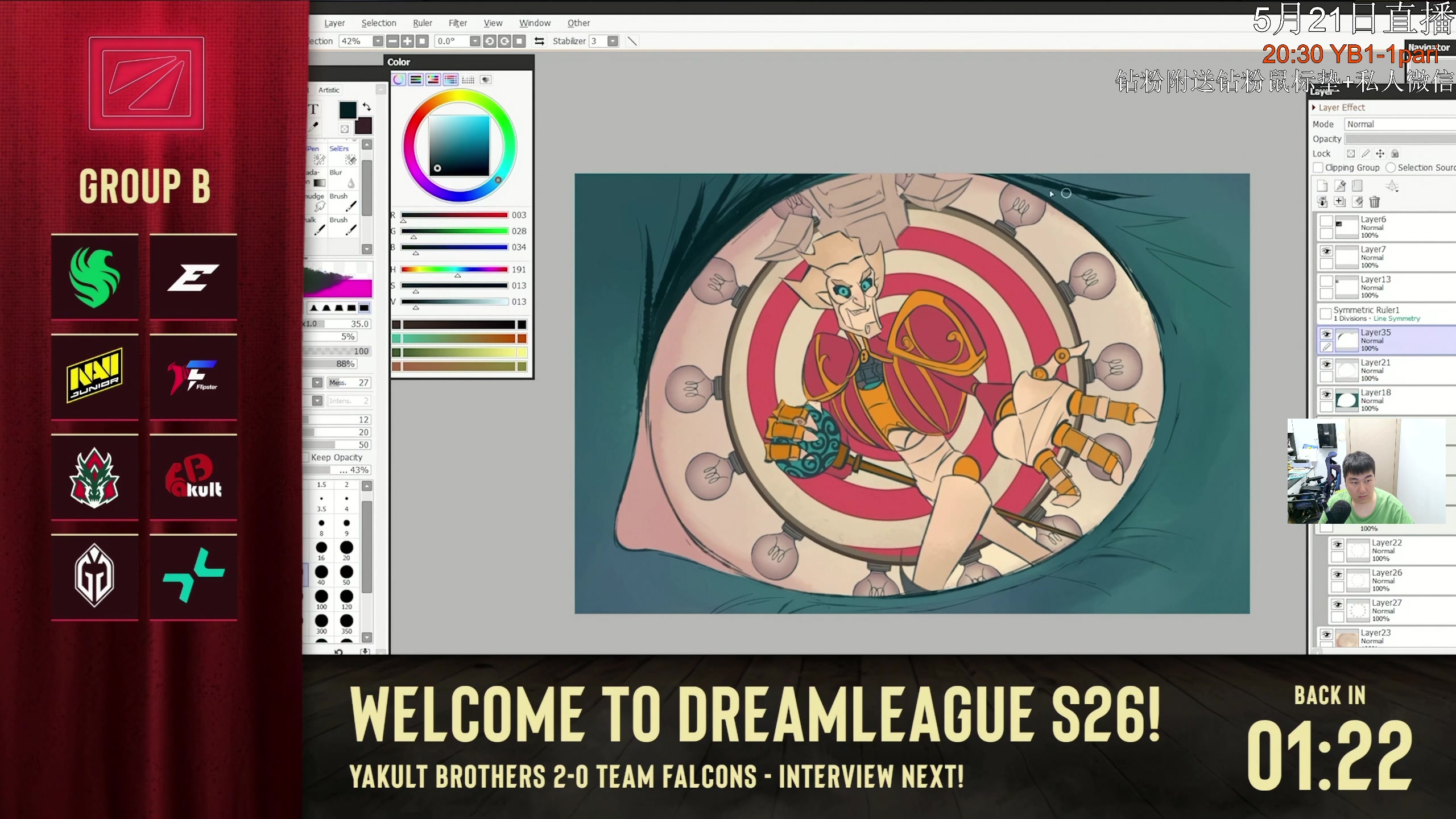Reset canvas rotation square button

519,41
